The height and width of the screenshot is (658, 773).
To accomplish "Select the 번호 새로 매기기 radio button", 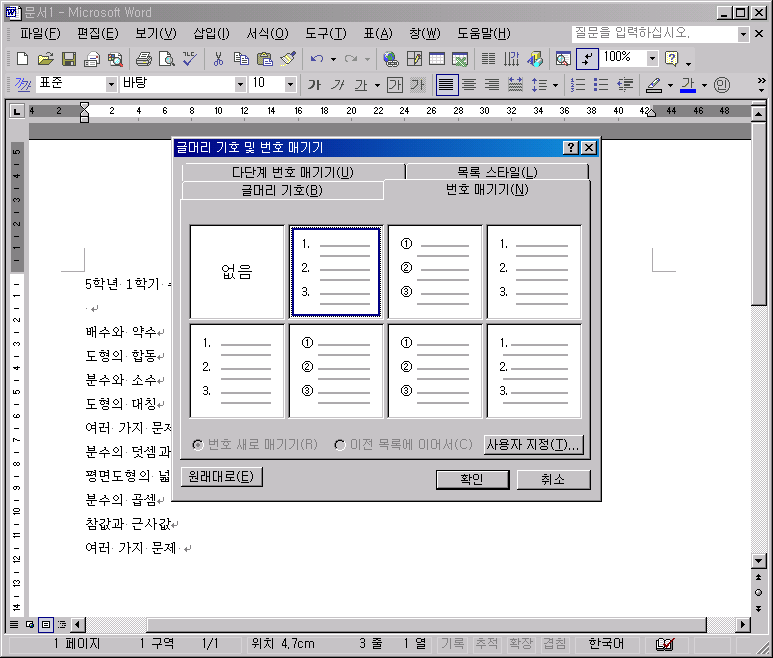I will (x=198, y=444).
